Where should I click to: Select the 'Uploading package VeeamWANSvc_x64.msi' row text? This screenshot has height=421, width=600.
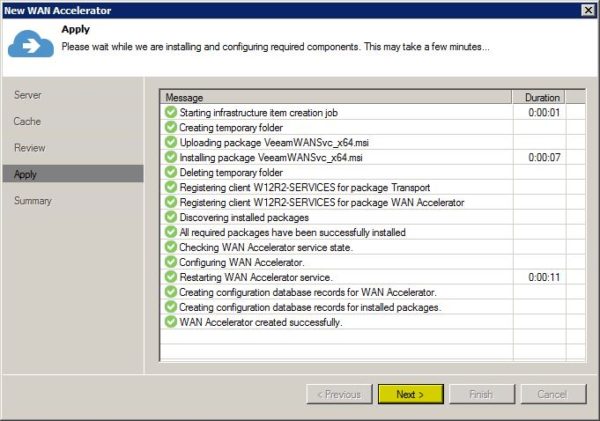(274, 142)
